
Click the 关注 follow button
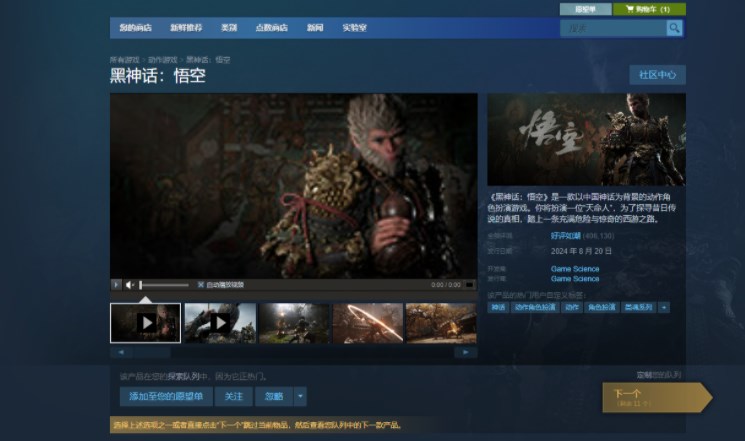click(x=233, y=396)
